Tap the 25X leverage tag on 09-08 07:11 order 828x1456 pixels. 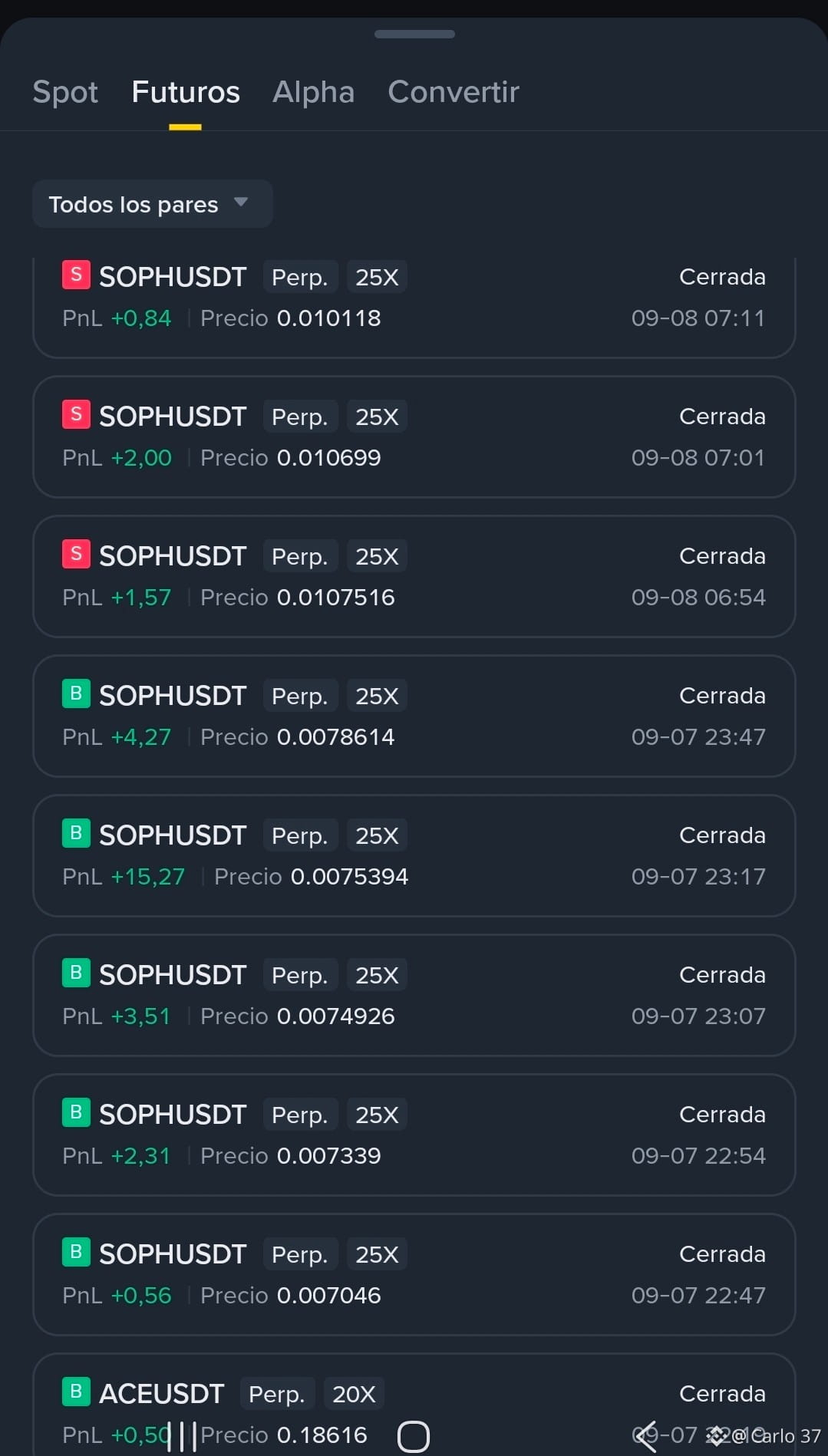(x=377, y=277)
